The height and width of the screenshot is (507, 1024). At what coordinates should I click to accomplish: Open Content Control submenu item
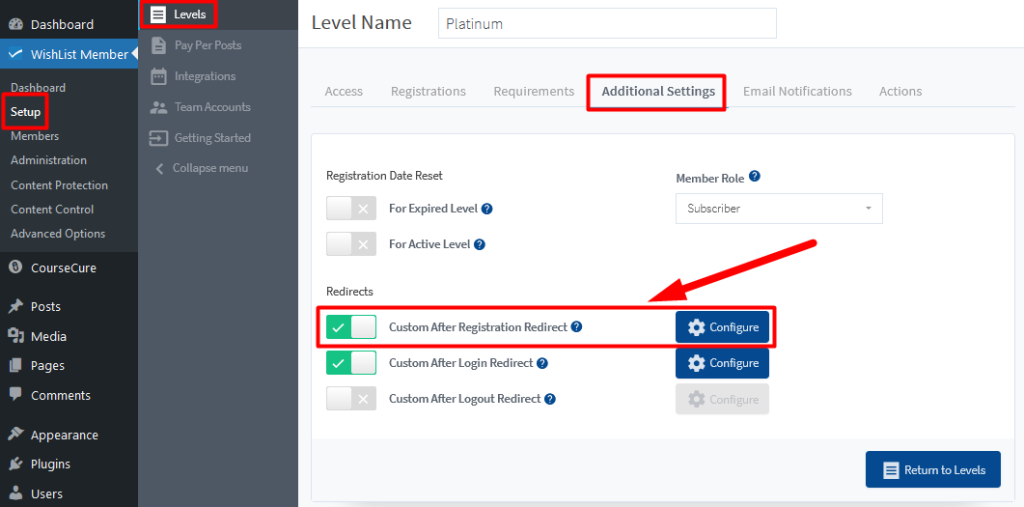click(52, 209)
